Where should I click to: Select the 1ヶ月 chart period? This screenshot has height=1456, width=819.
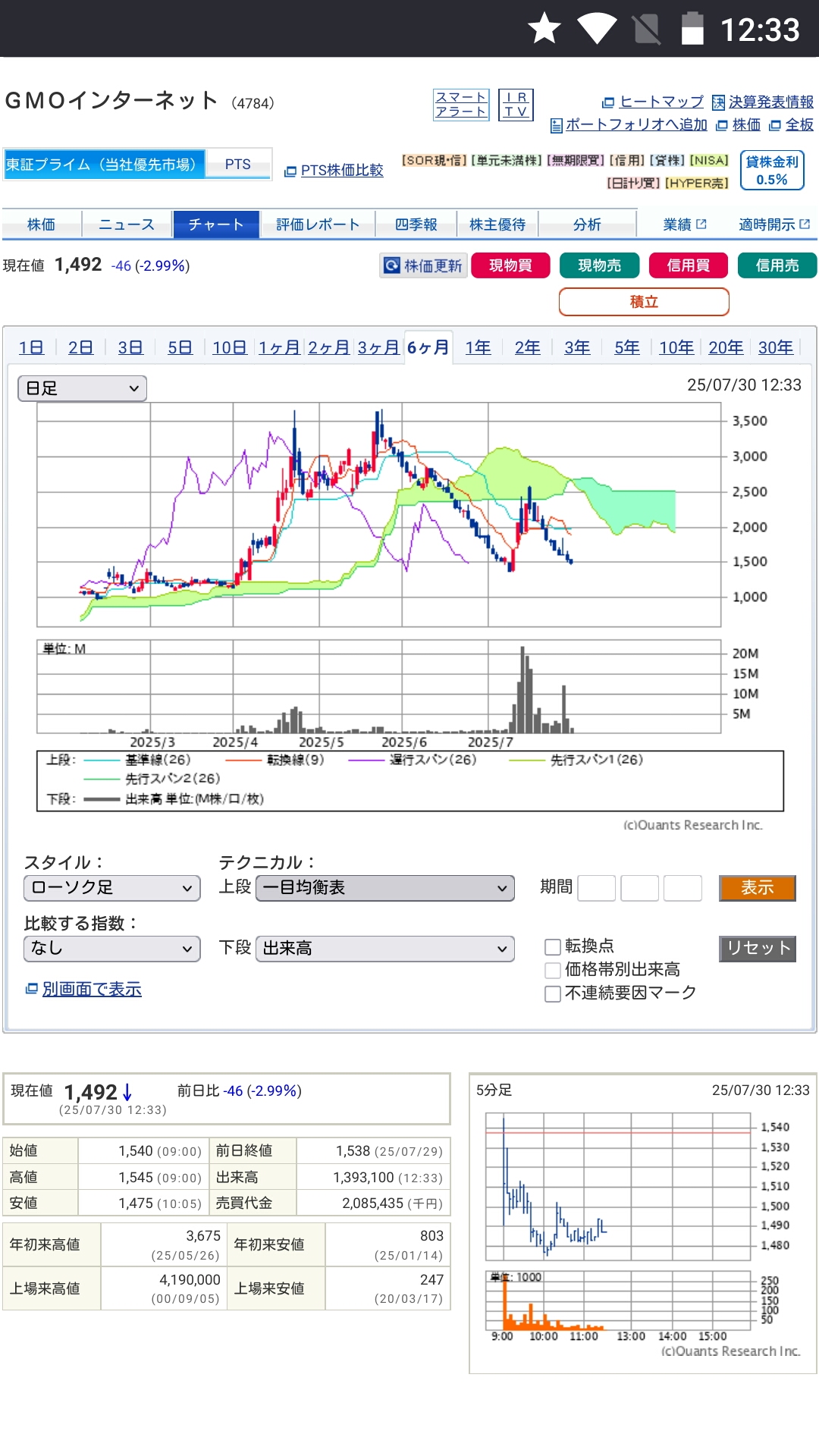(x=279, y=347)
